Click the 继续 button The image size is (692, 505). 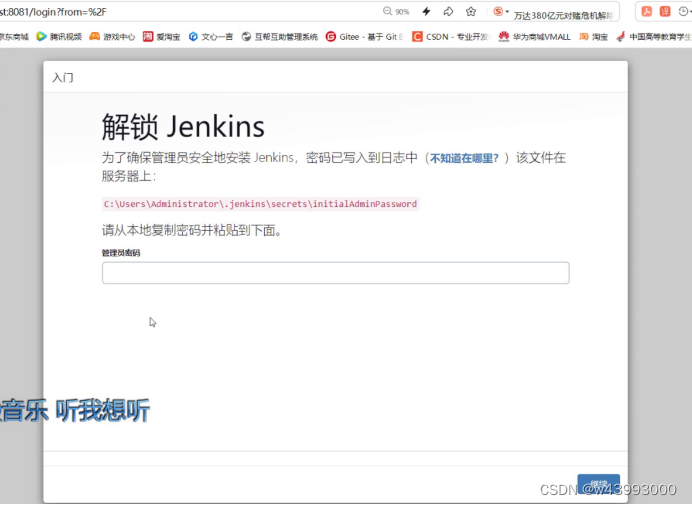click(x=598, y=484)
